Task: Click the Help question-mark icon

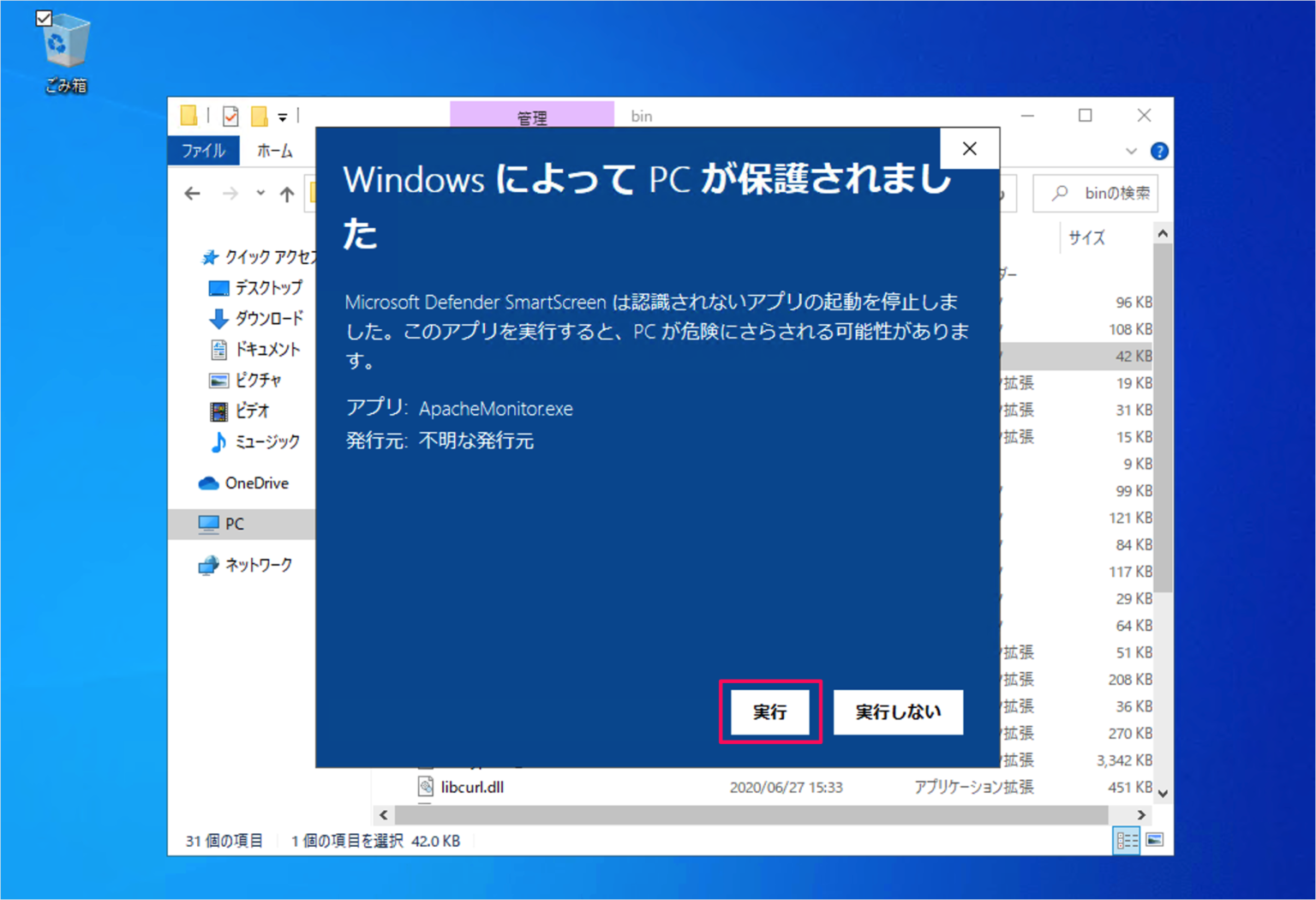Action: point(1159,151)
